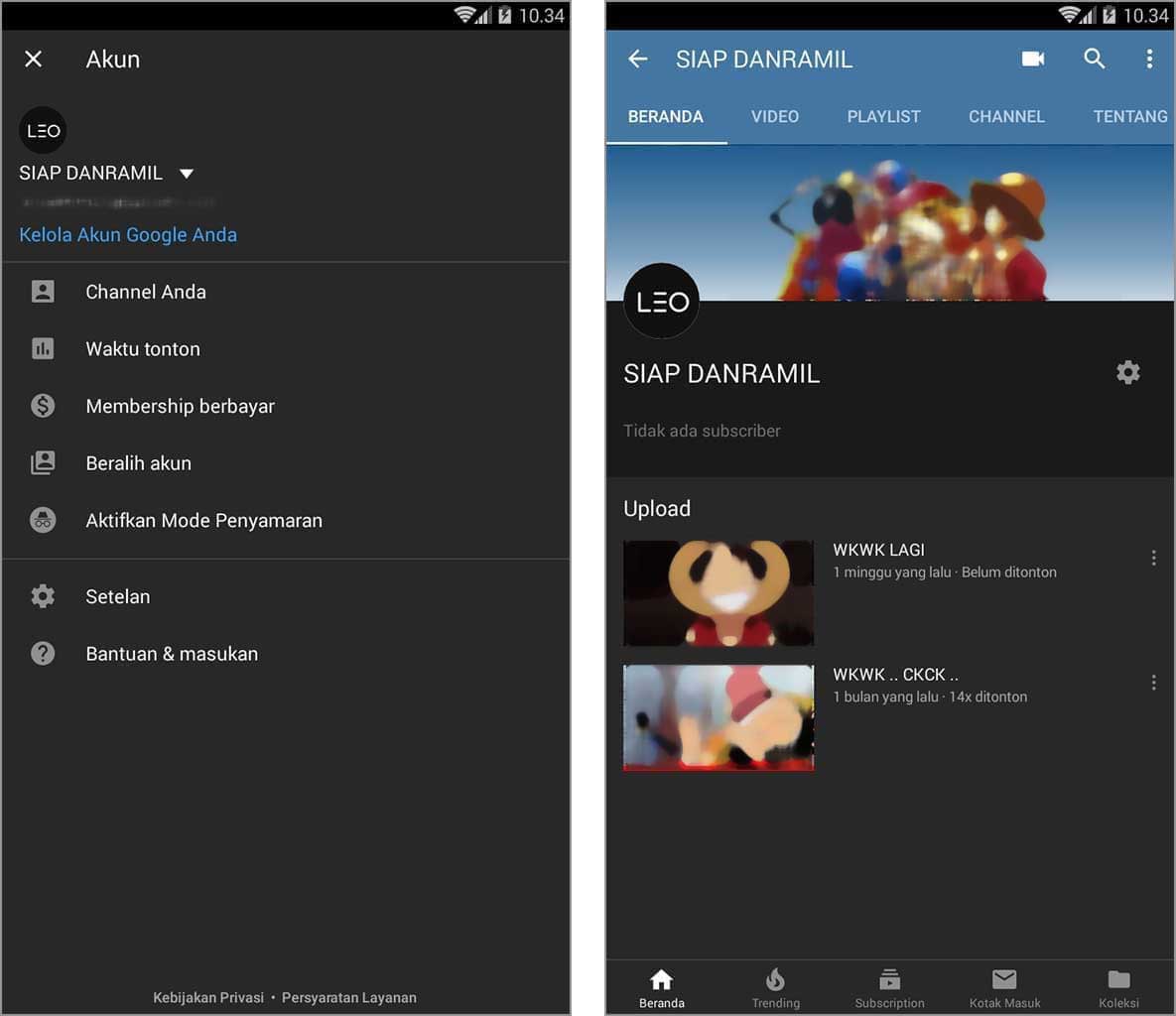The width and height of the screenshot is (1176, 1016).
Task: Select Beralih akun menu item
Action: point(138,463)
